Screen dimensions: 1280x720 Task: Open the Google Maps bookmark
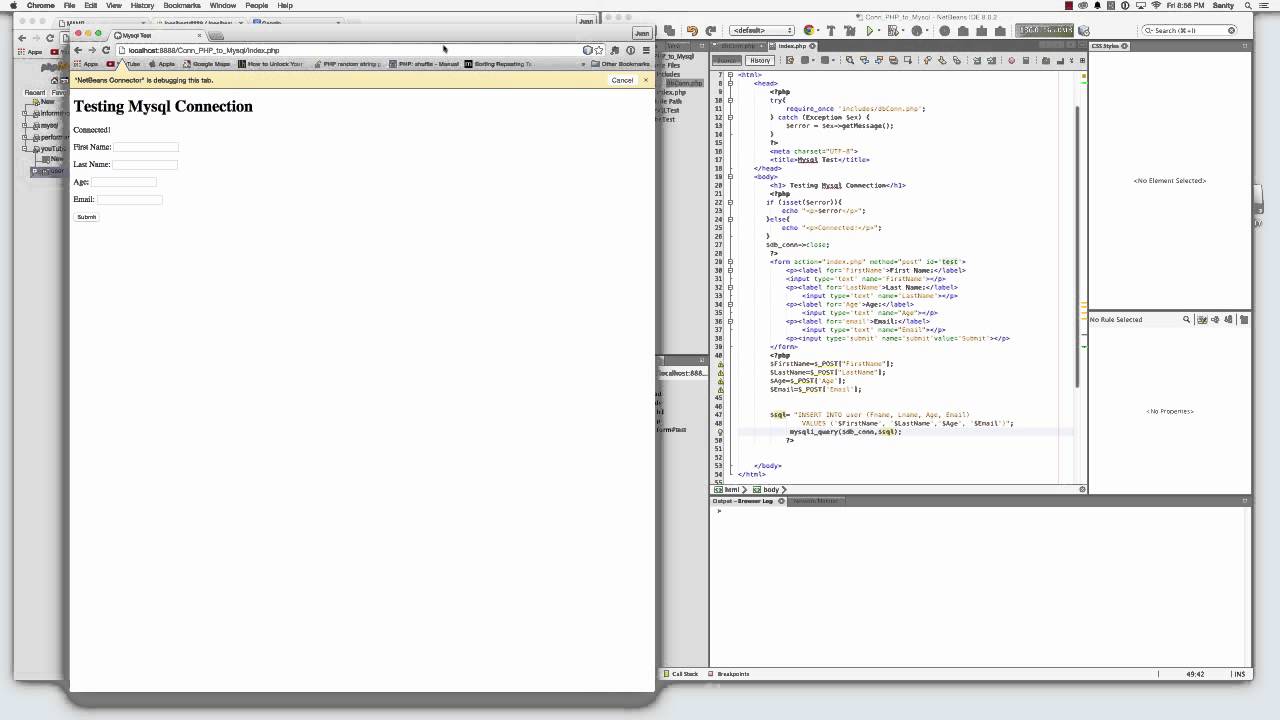207,64
